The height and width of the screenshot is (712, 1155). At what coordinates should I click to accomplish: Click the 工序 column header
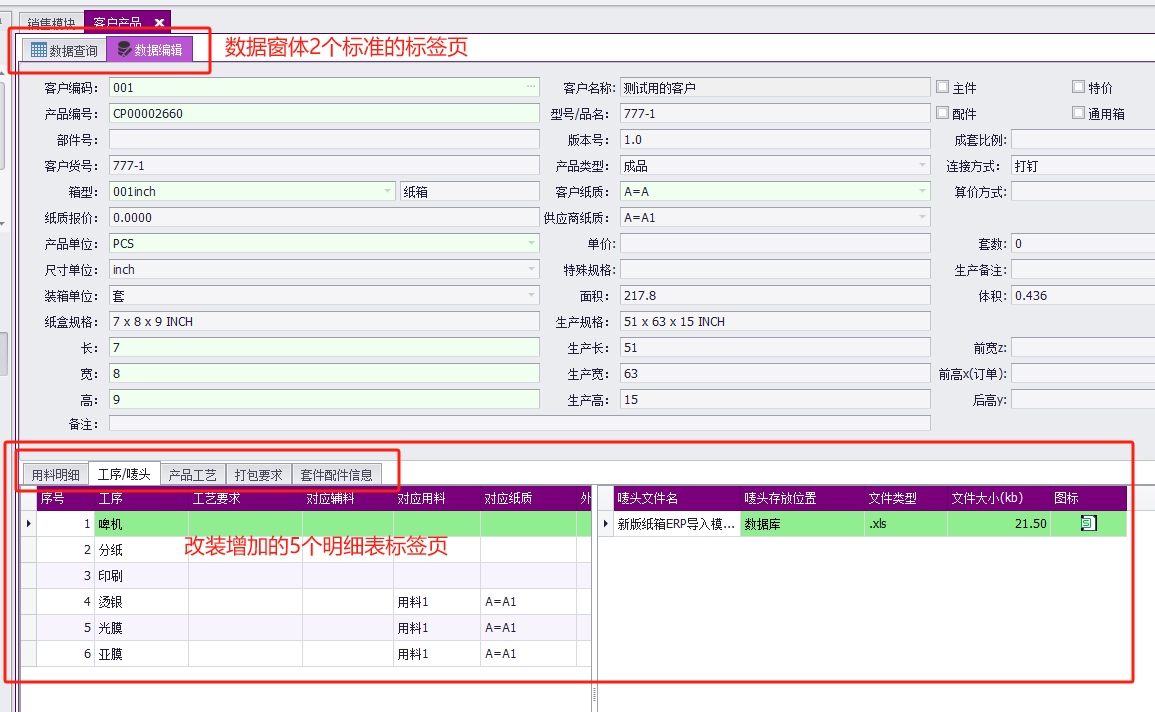[x=141, y=498]
